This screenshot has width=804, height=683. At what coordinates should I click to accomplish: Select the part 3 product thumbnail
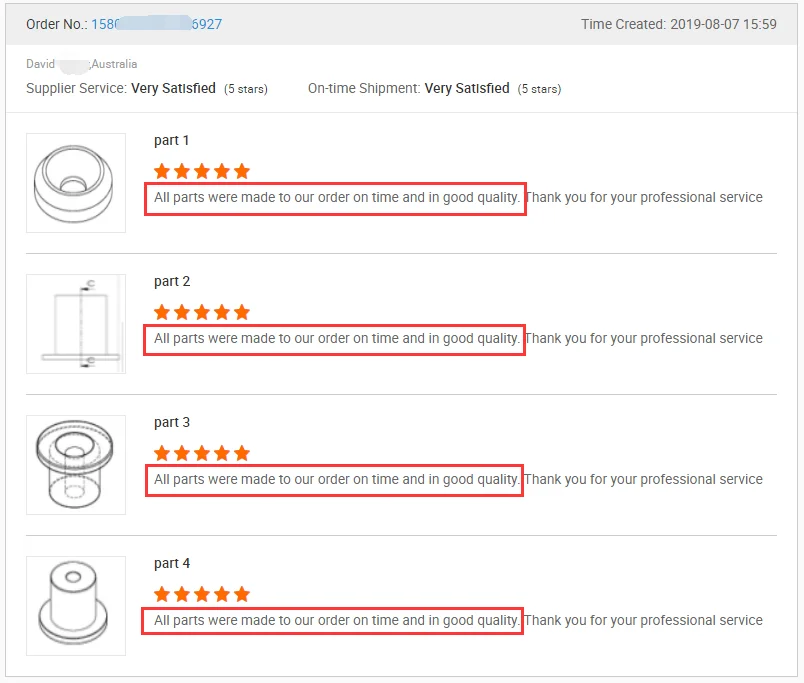pos(76,465)
